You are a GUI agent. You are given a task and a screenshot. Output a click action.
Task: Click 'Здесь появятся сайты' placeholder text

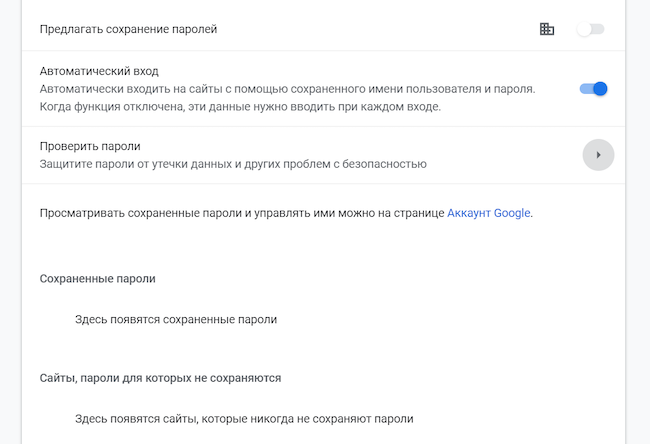pyautogui.click(x=243, y=419)
